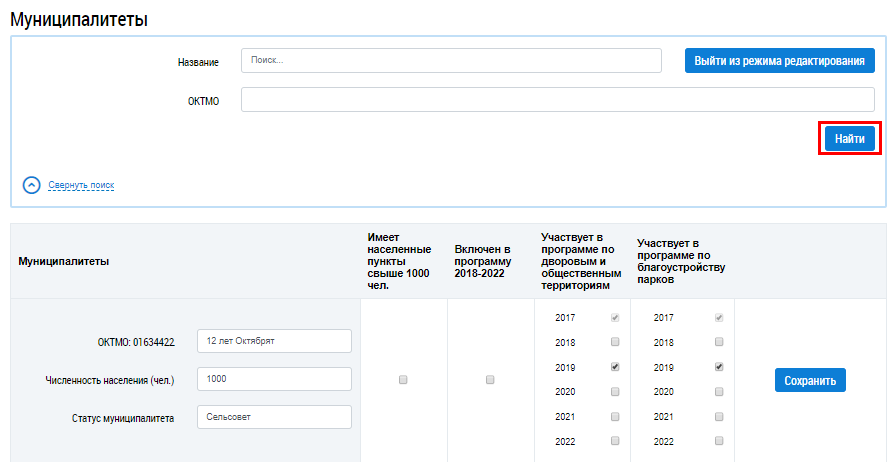
Task: Click the collapse search chevron icon
Action: point(32,185)
